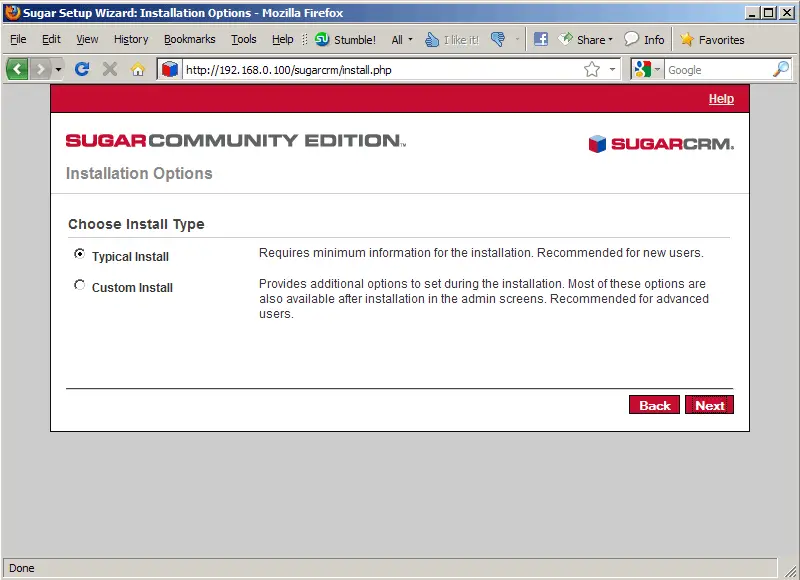Open the Help link in red header
800x580 pixels.
pos(721,99)
